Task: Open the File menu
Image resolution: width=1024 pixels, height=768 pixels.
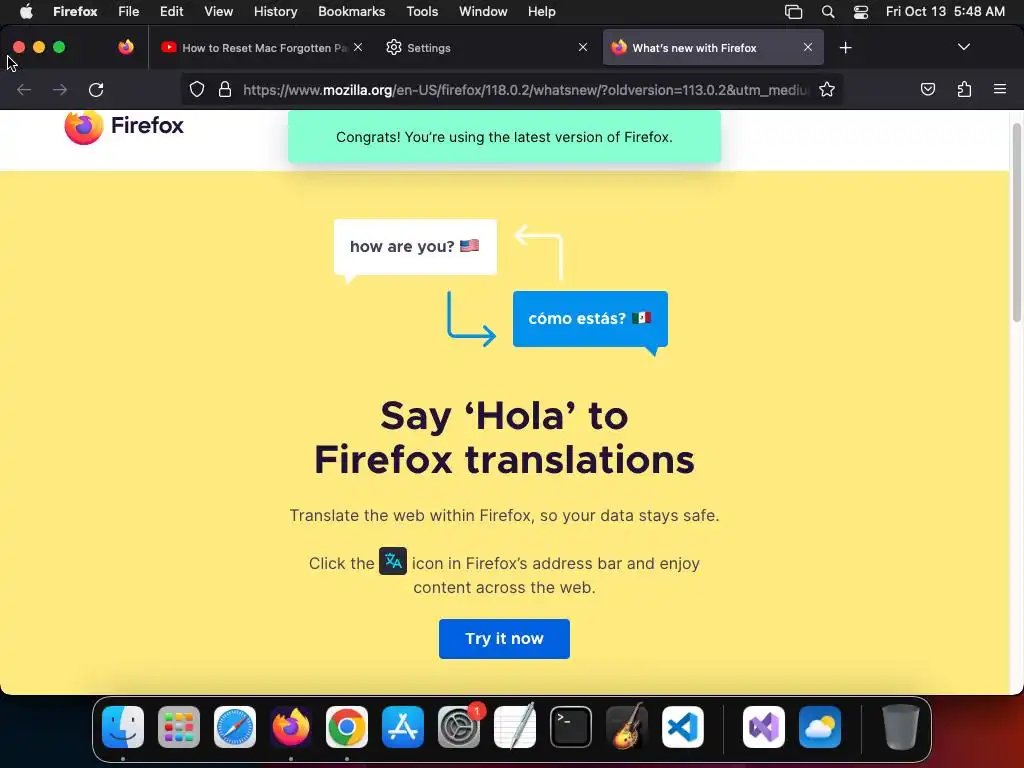Action: tap(129, 11)
